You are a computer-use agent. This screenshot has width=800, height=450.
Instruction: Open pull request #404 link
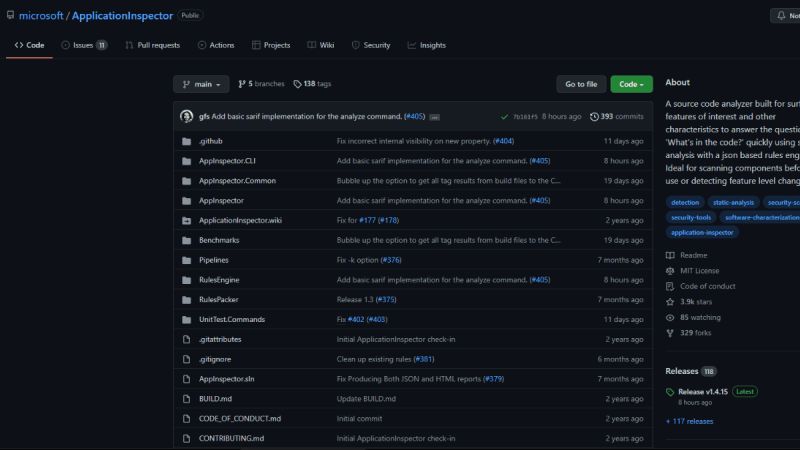[504, 141]
